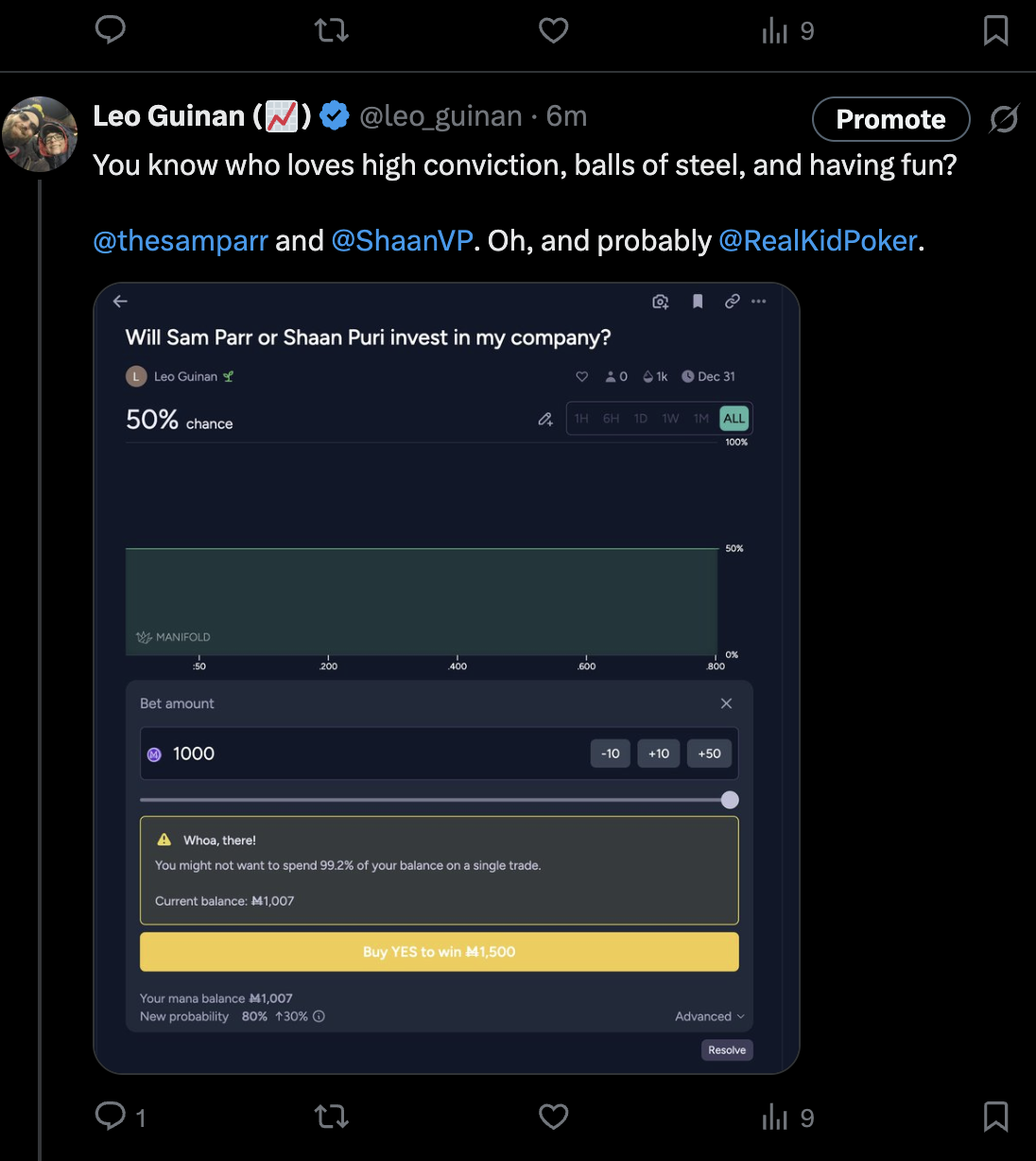Reply to Leo Guinan's tweet
The width and height of the screenshot is (1036, 1161).
[112, 1117]
